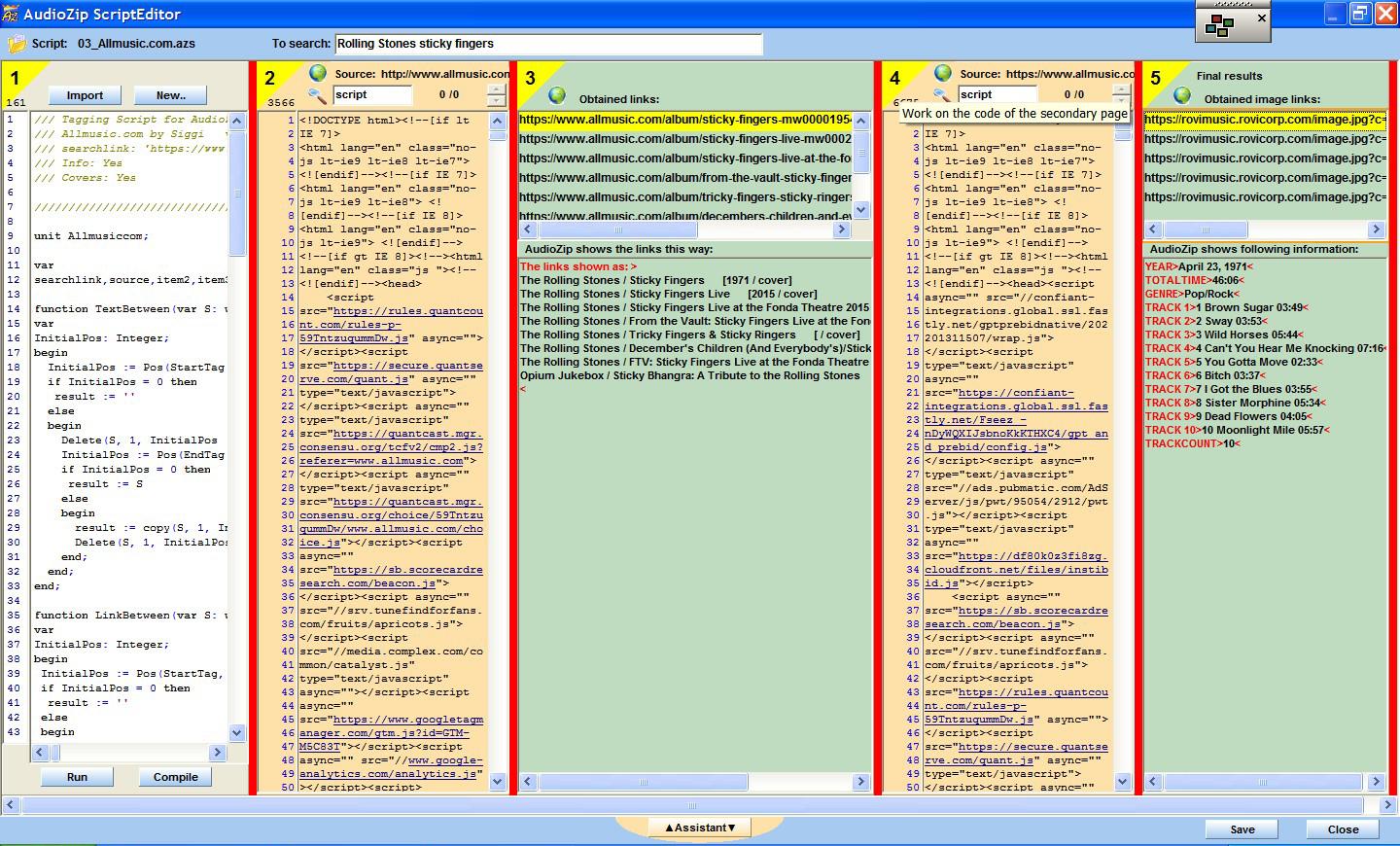Select the sticky-fingers-live-at-the-fo link
Image resolution: width=1400 pixels, height=846 pixels.
click(x=685, y=159)
